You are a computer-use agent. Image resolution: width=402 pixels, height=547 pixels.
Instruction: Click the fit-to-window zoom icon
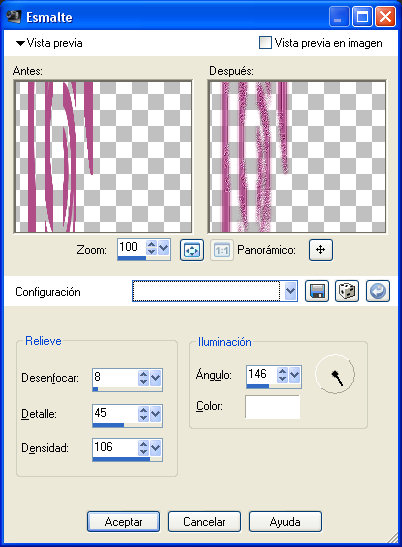pyautogui.click(x=192, y=250)
